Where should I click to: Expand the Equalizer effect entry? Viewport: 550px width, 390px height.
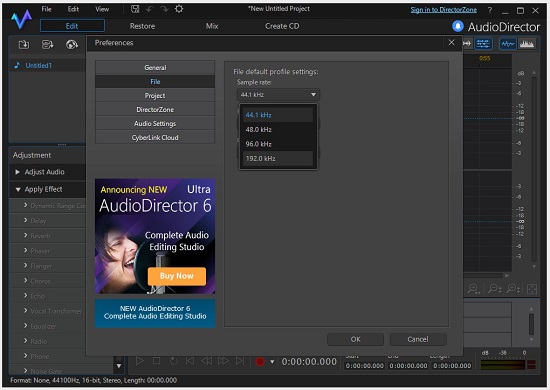26,326
